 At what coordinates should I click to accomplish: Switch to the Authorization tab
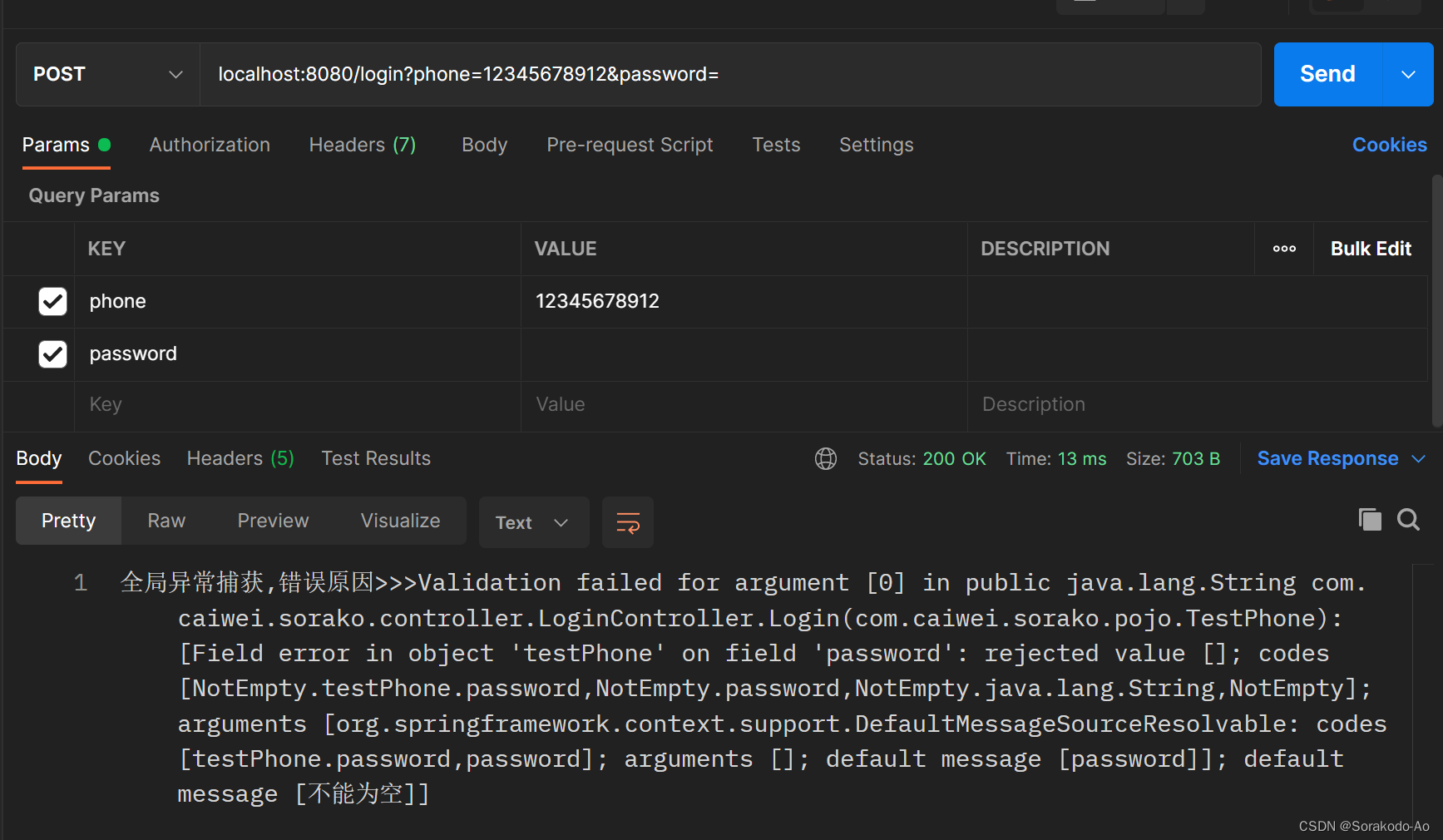(209, 145)
